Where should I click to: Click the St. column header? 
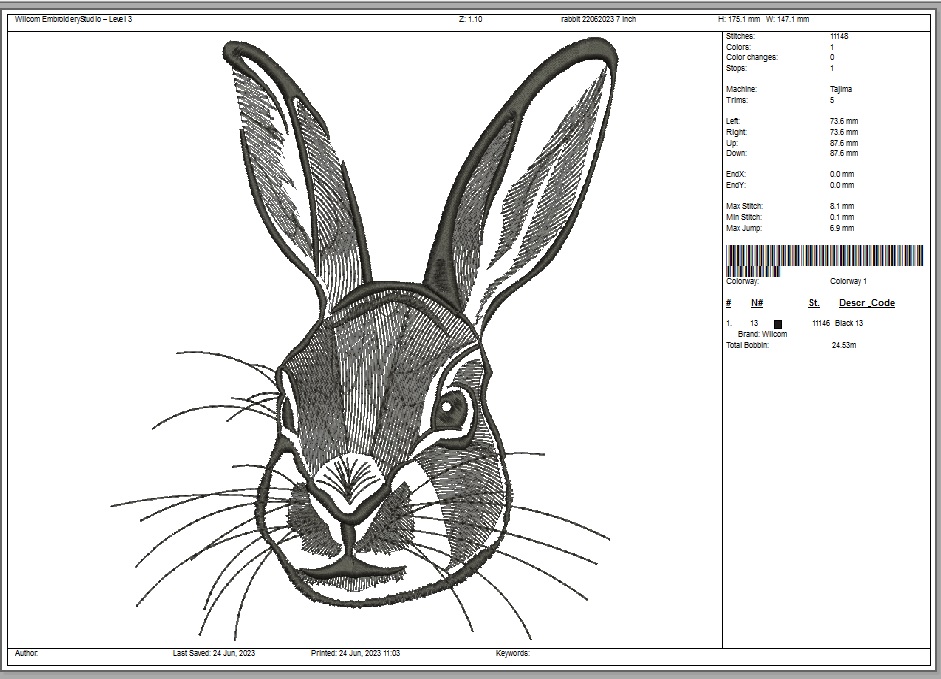coord(814,303)
